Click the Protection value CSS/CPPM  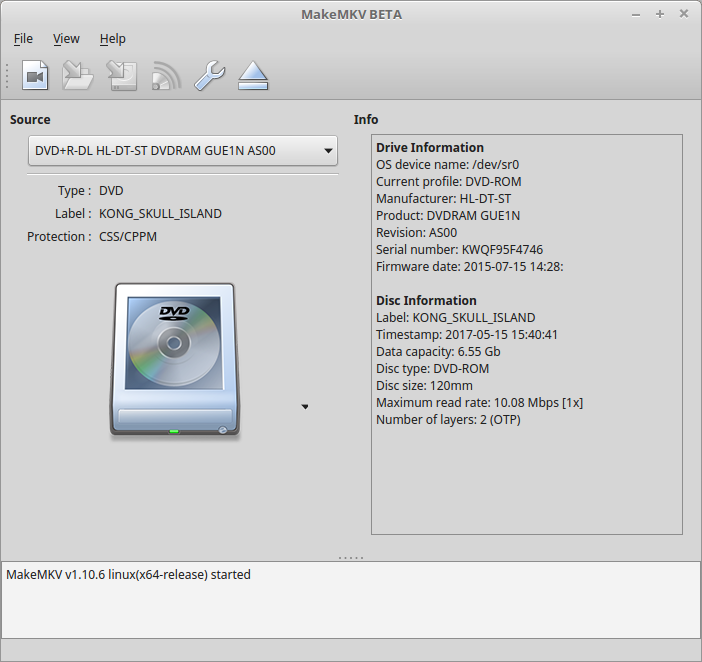(128, 237)
